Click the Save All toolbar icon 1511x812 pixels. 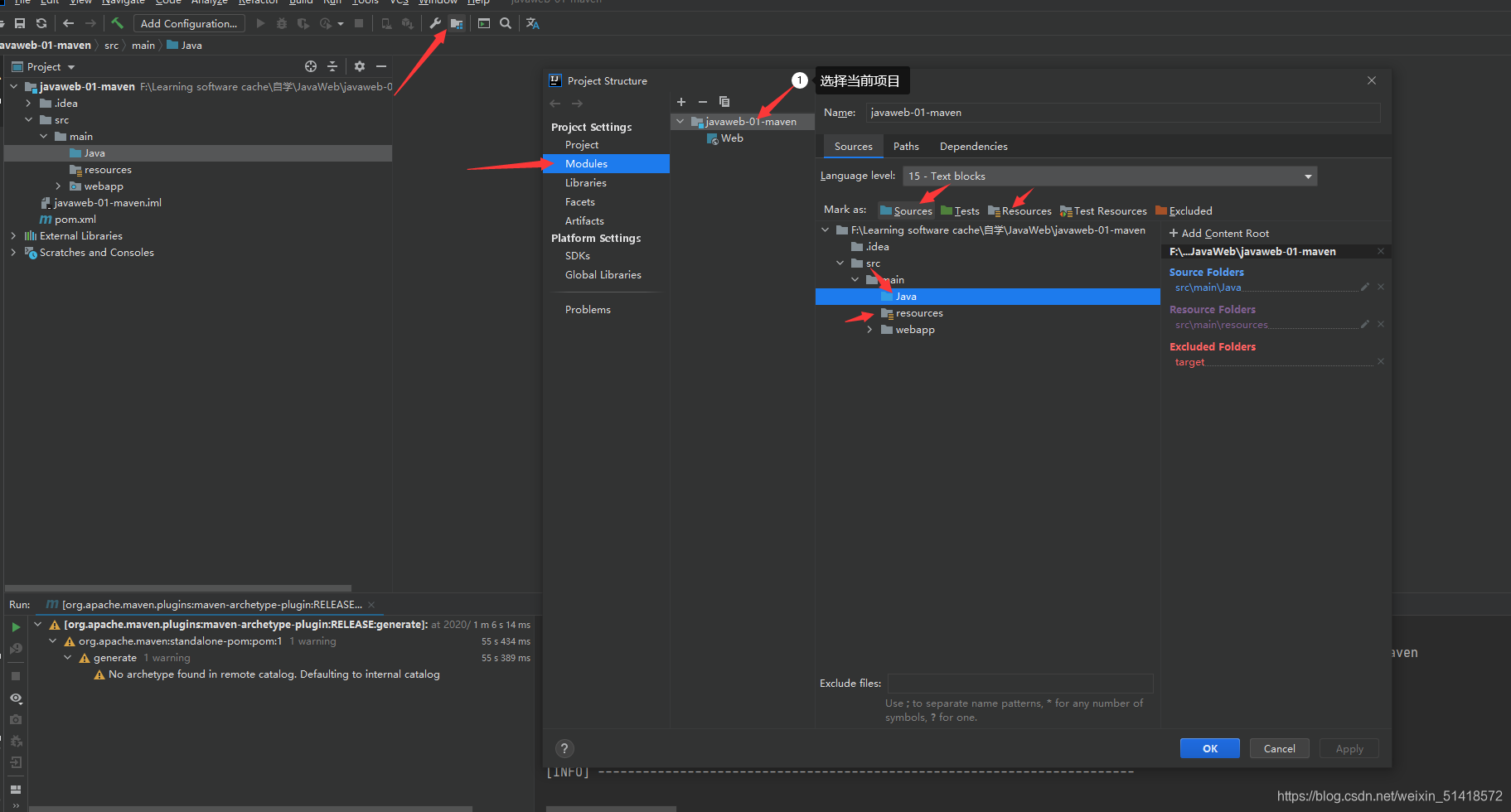(x=20, y=23)
